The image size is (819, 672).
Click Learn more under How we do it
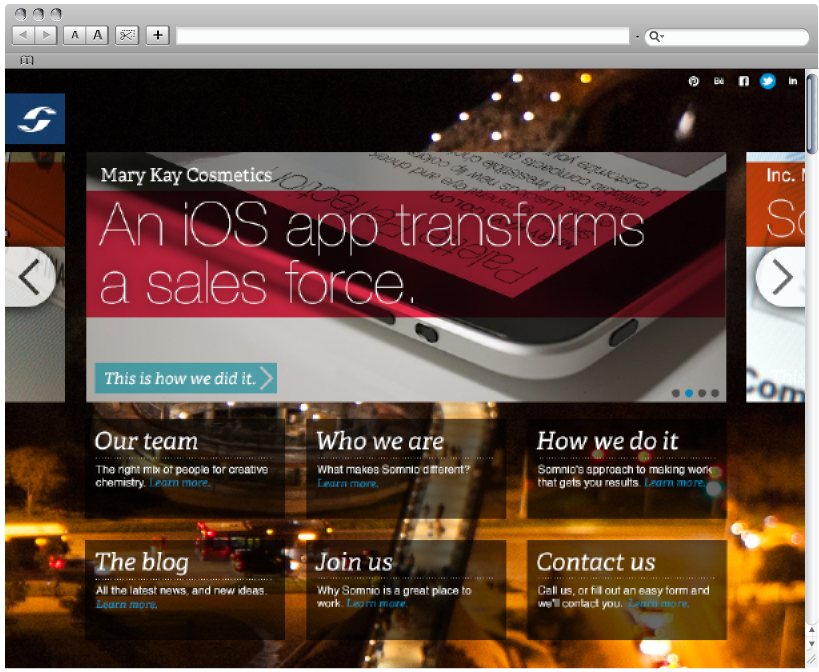point(674,482)
